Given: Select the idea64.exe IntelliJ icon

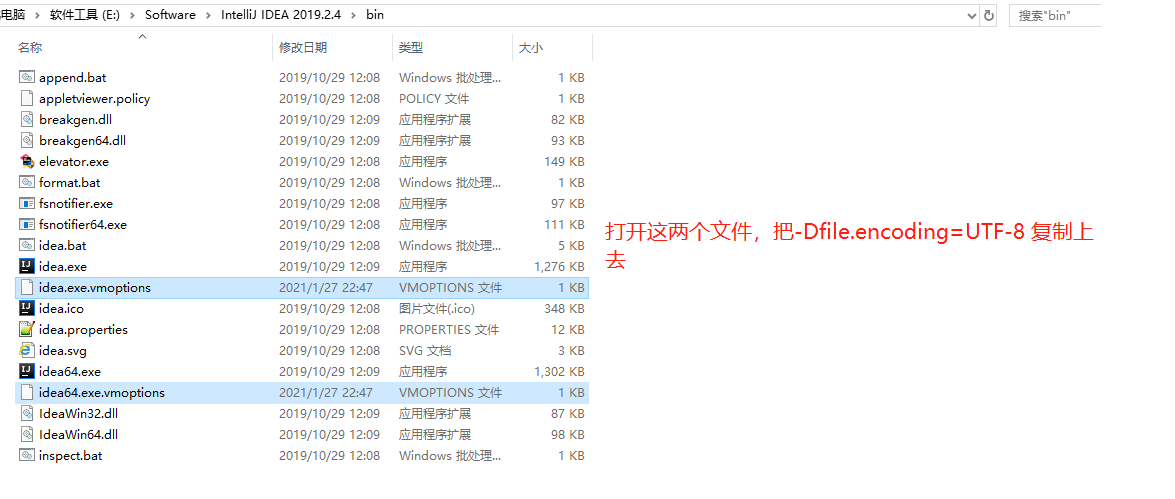Looking at the screenshot, I should coord(27,371).
